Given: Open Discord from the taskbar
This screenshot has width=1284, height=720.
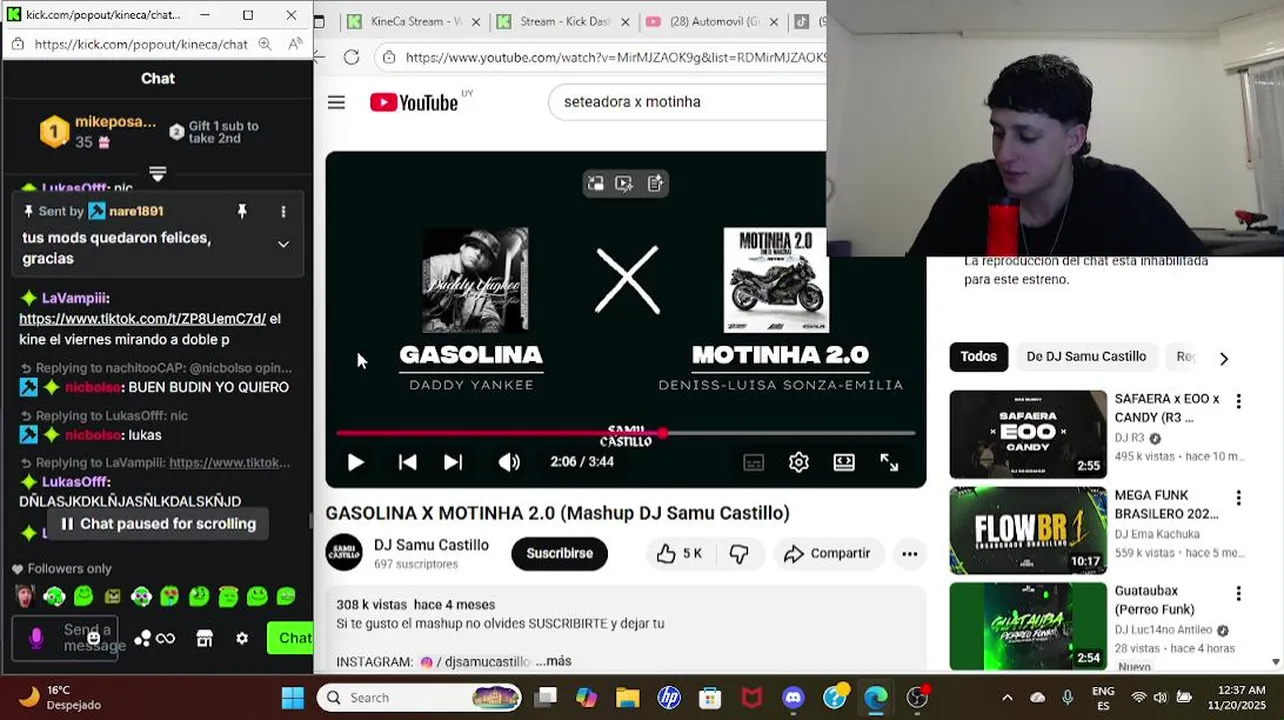Looking at the screenshot, I should click(x=793, y=697).
